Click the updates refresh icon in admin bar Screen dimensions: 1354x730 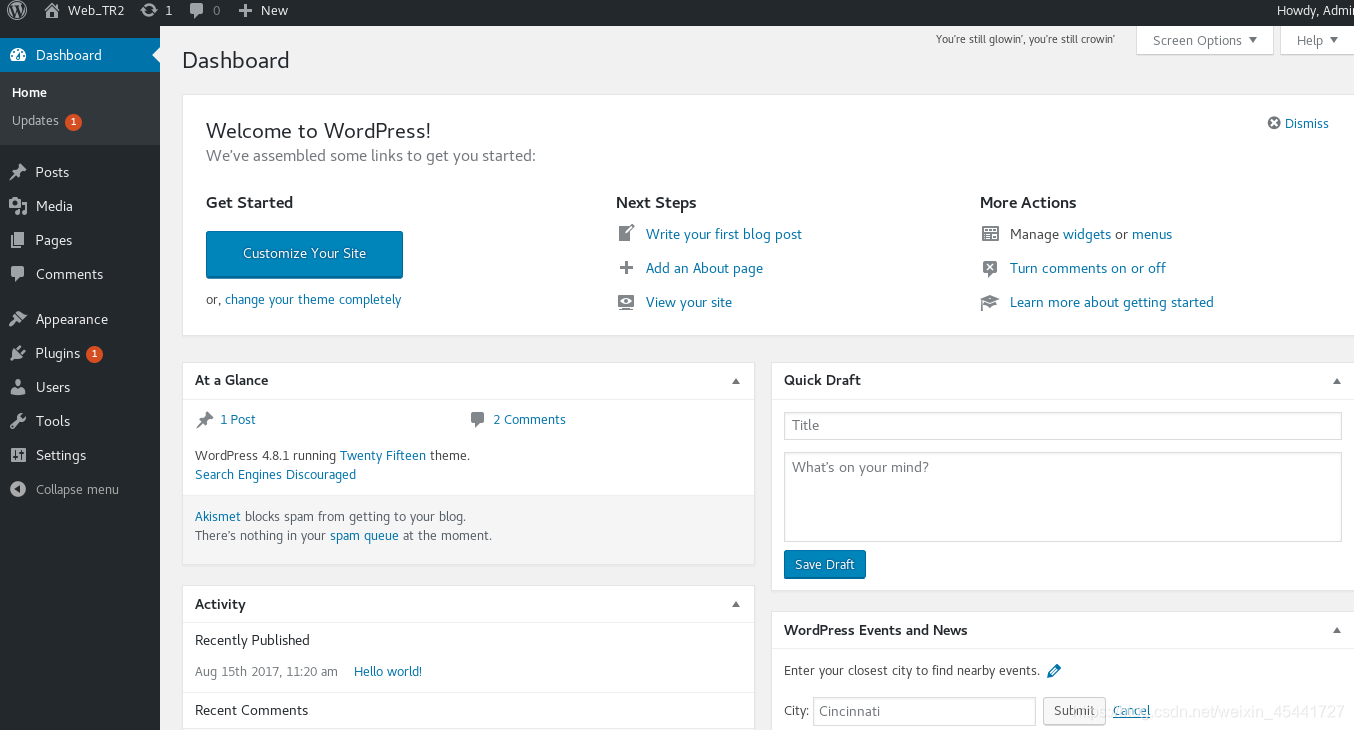(x=149, y=10)
